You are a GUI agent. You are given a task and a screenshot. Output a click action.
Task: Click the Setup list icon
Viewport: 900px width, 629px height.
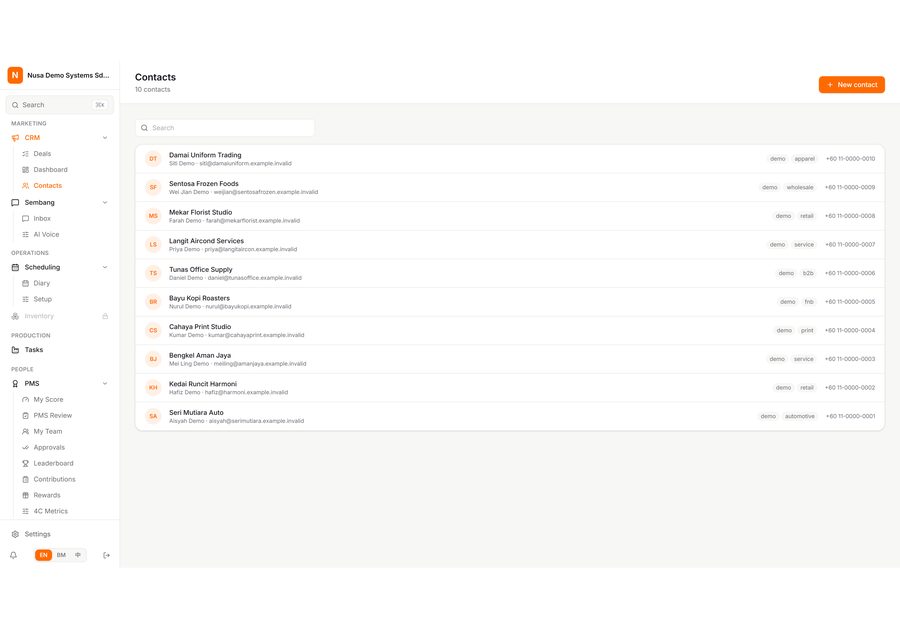25,300
